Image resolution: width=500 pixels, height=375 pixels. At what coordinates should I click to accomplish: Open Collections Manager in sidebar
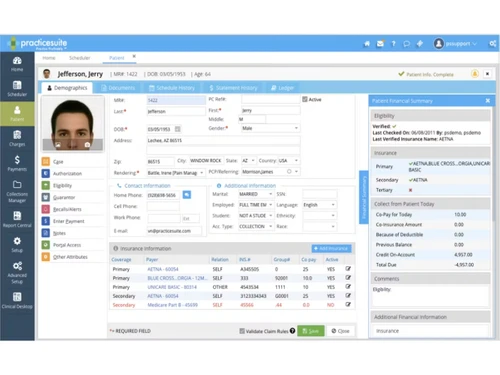[x=17, y=192]
